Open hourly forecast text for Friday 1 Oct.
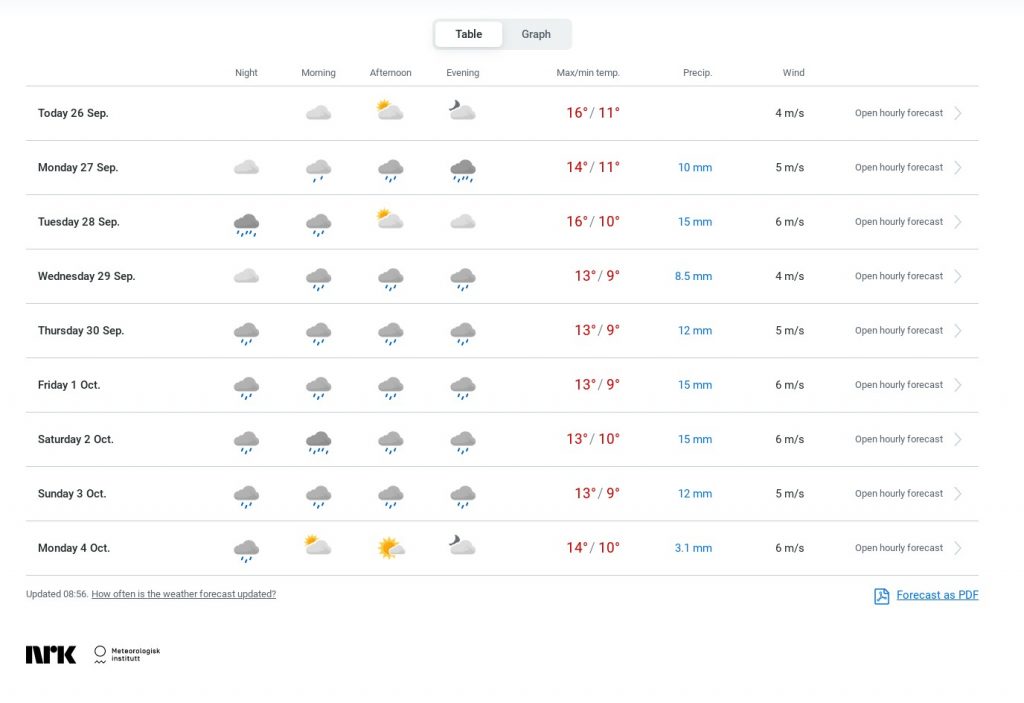 point(899,385)
